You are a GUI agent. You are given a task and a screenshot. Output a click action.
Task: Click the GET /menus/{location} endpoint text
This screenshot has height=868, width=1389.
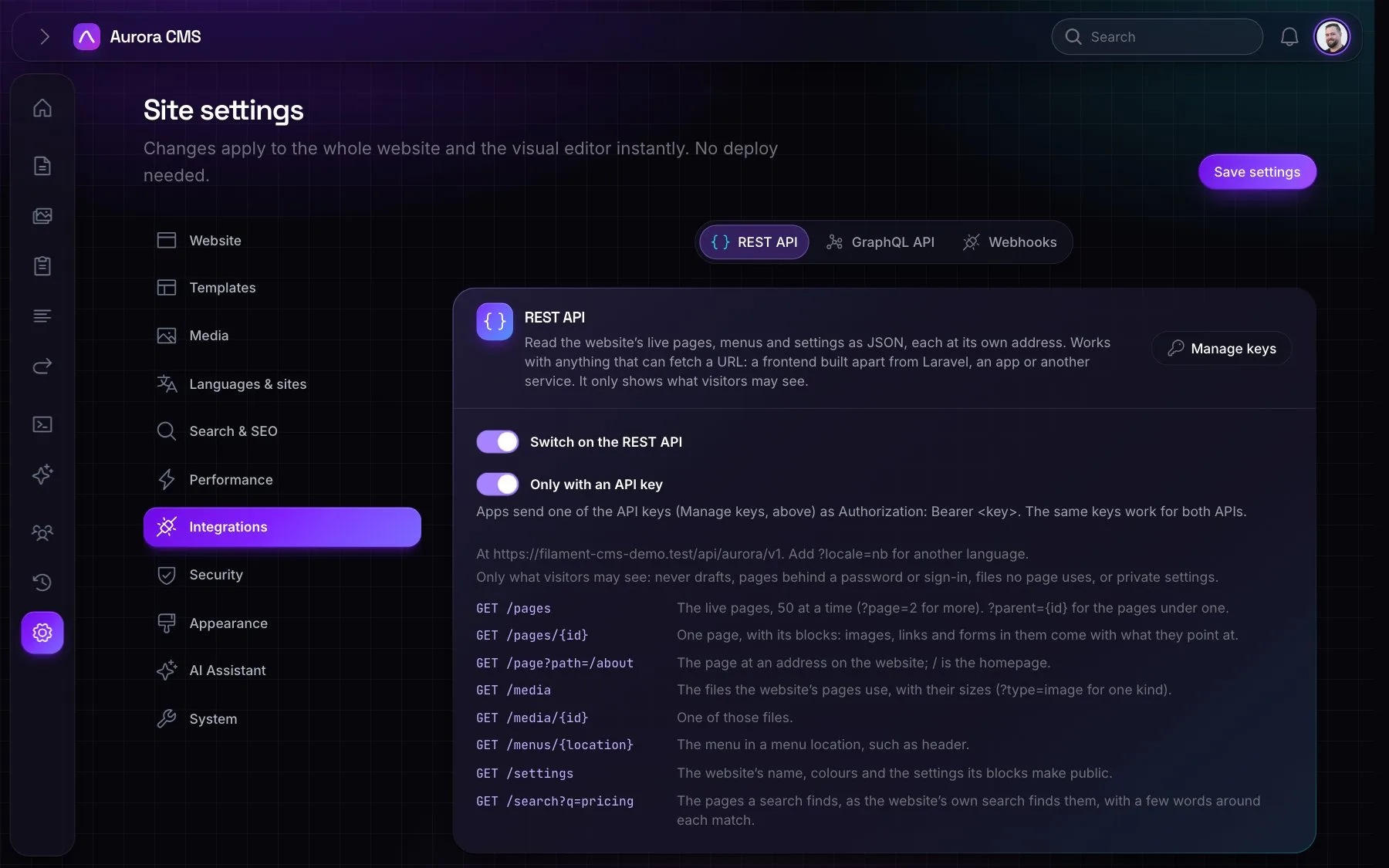[x=555, y=745]
